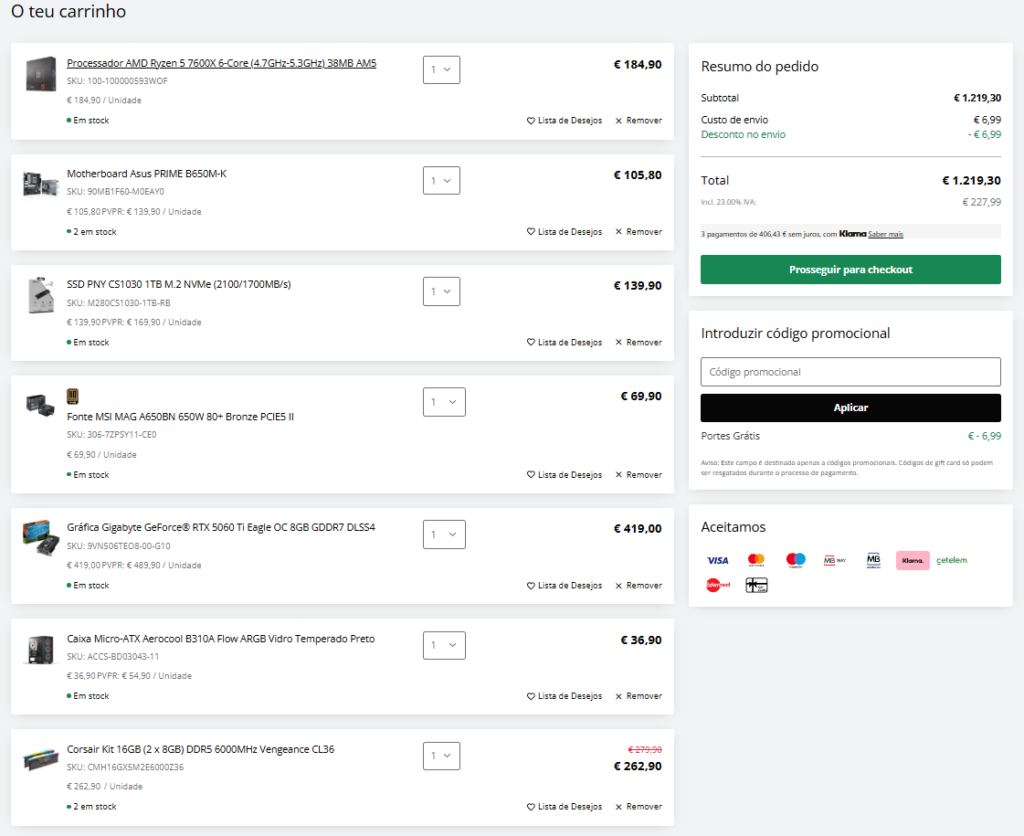Click Prosseguir para checkout button

tap(850, 270)
